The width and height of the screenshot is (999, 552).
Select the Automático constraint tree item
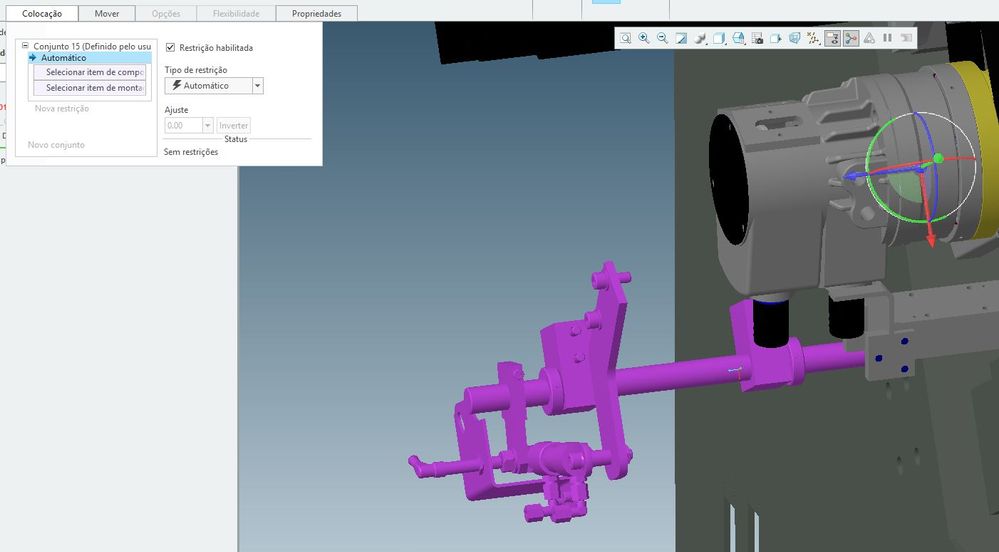point(63,58)
